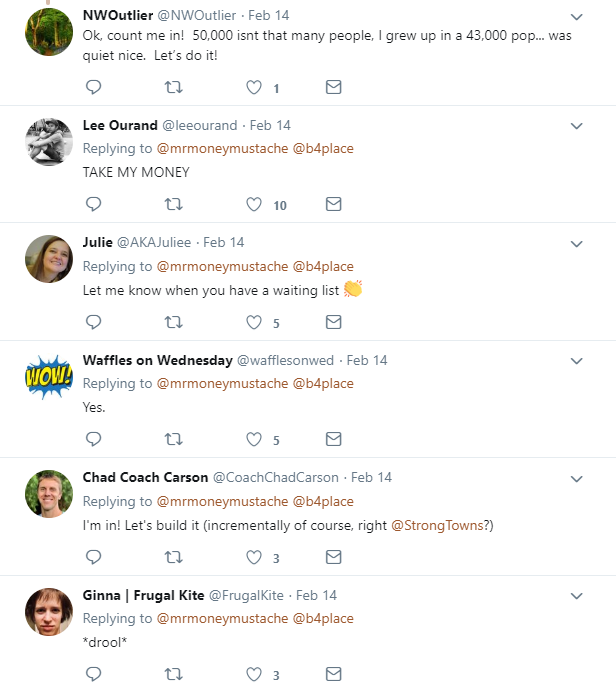Screen dimensions: 616x686
Task: Open Waffles on Wednesday's WOW avatar
Action: click(49, 376)
